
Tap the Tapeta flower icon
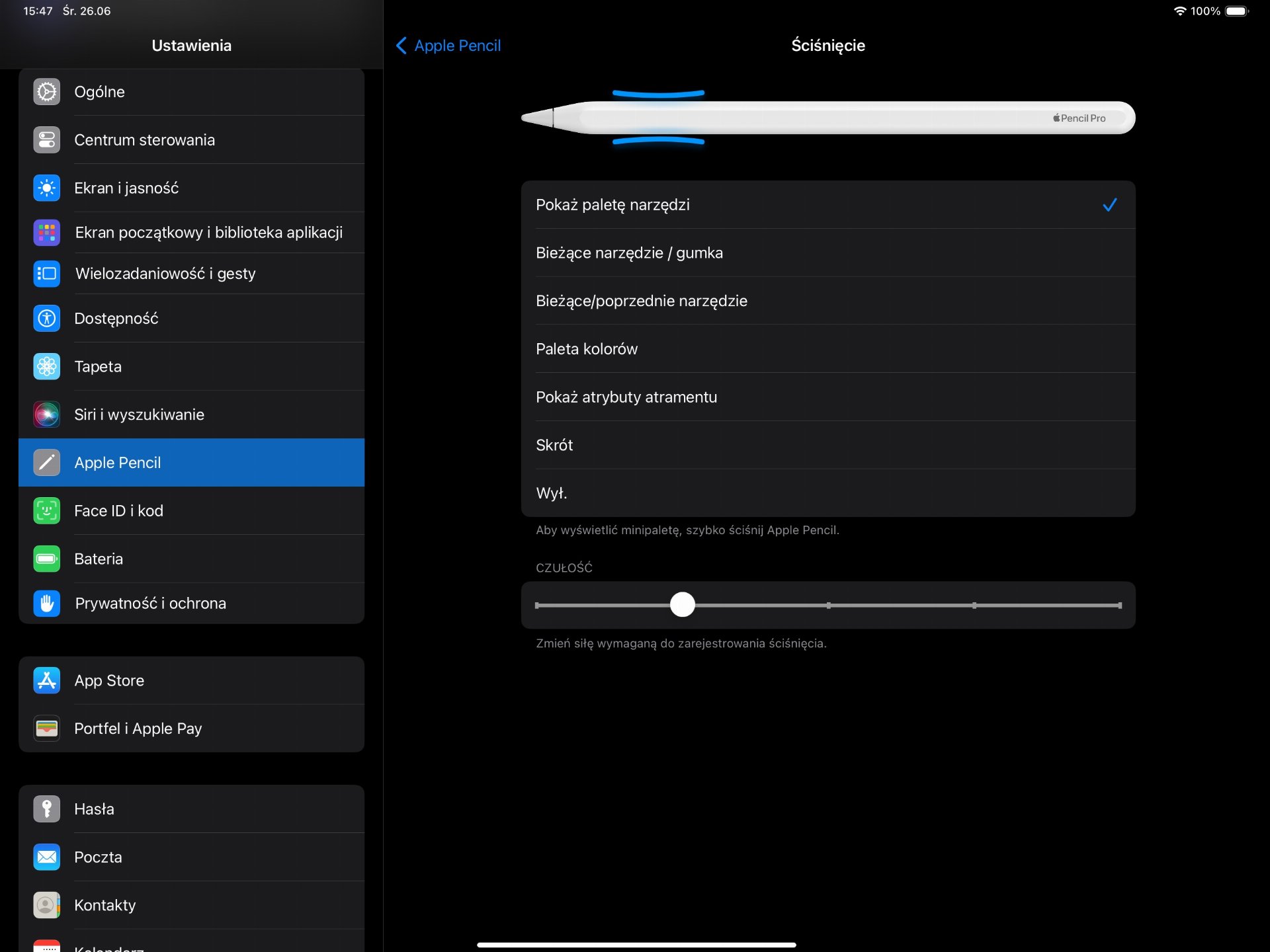pos(46,367)
